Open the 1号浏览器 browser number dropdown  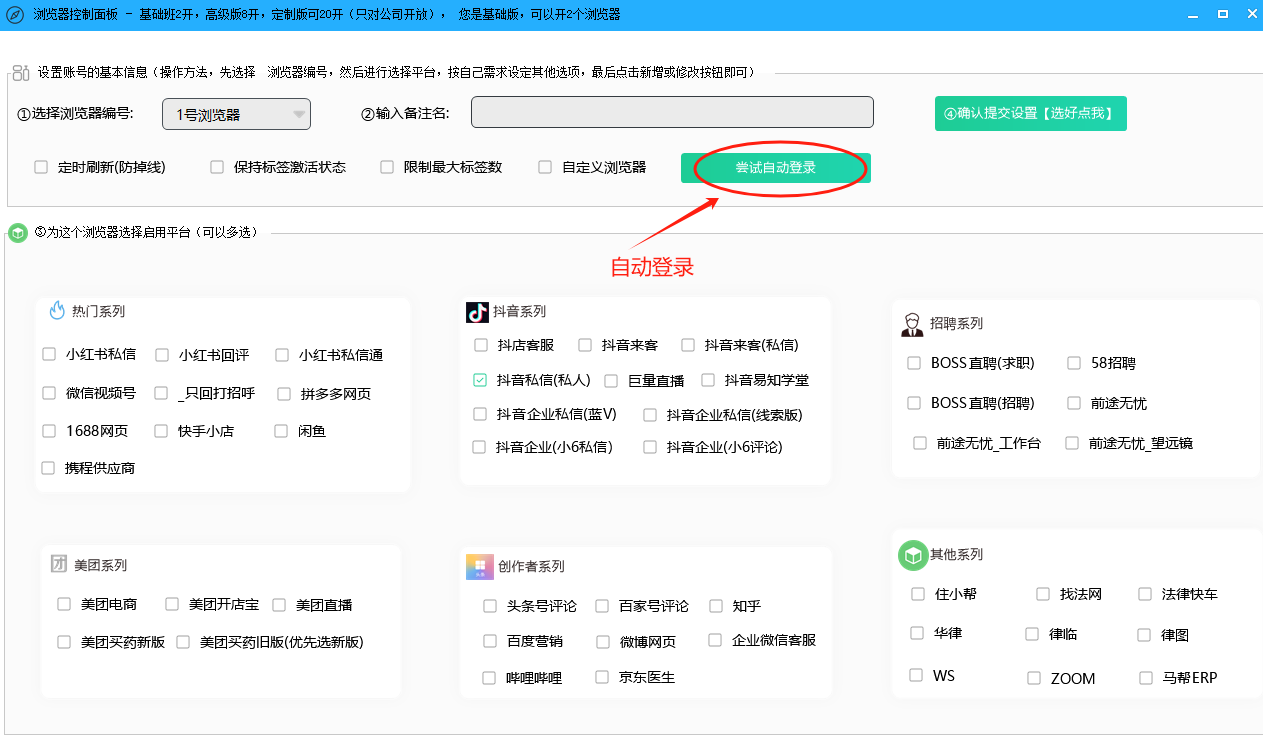coord(236,115)
